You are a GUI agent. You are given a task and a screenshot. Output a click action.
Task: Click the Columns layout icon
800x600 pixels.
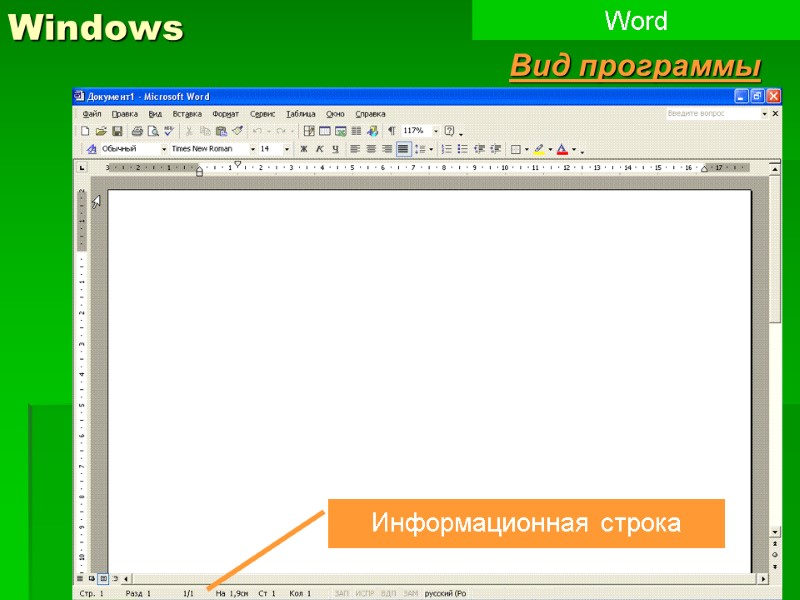pos(356,131)
